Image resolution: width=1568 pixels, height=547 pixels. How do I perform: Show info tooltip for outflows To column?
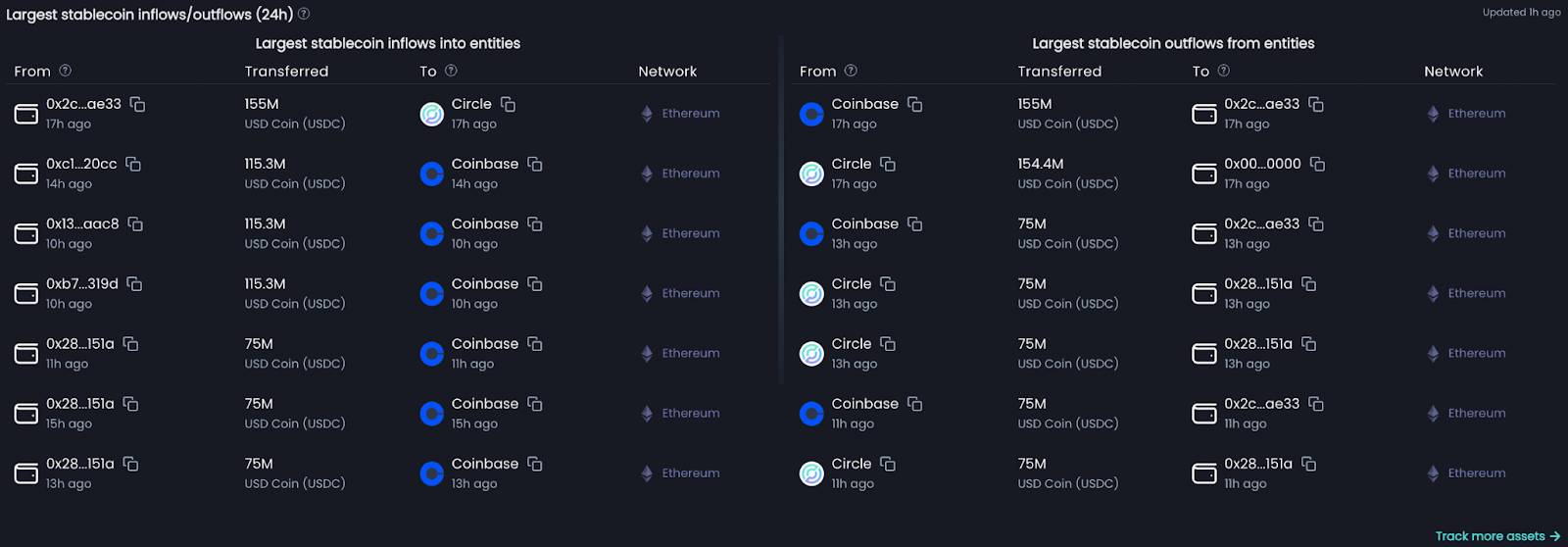(1223, 71)
